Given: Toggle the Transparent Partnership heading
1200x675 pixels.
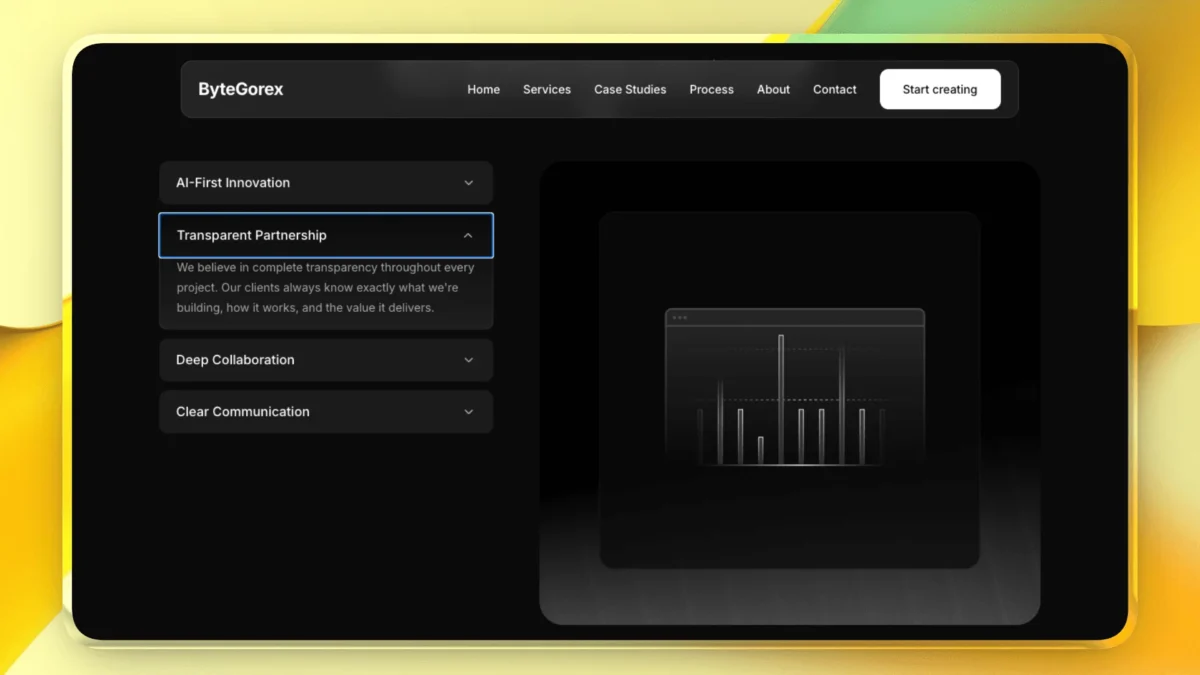Looking at the screenshot, I should click(251, 235).
